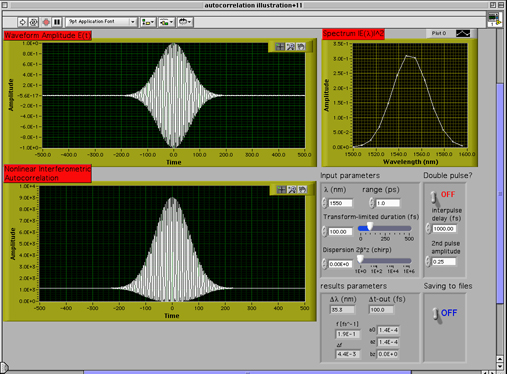Screen dimensions: 507x374
Task: Click the Waveform graph x-axis label Time
Action: pos(174,162)
